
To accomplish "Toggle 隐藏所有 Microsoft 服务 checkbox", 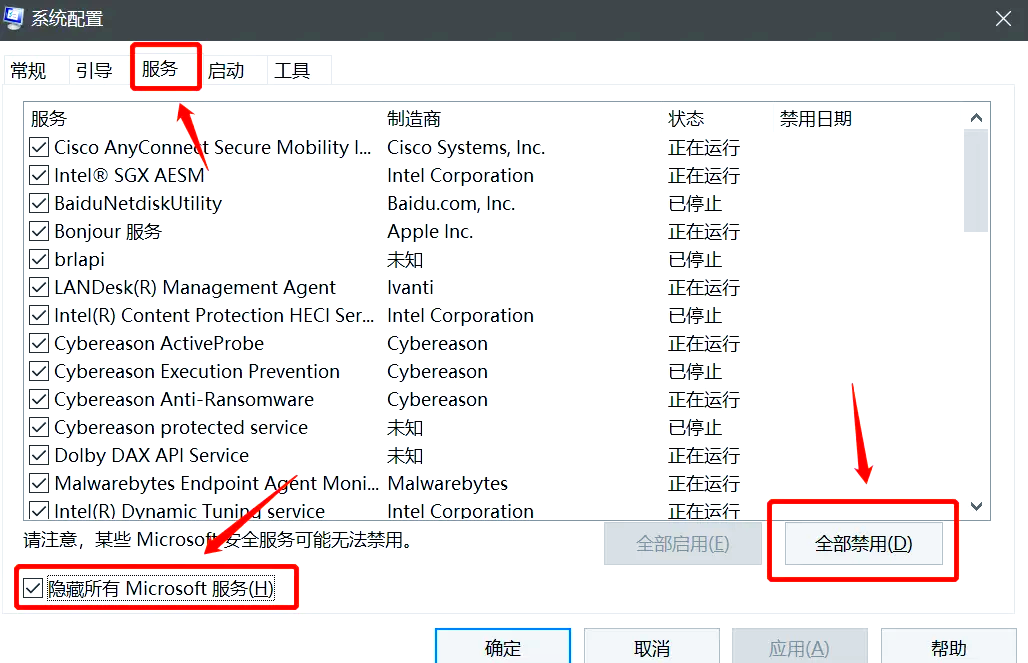I will coord(33,588).
